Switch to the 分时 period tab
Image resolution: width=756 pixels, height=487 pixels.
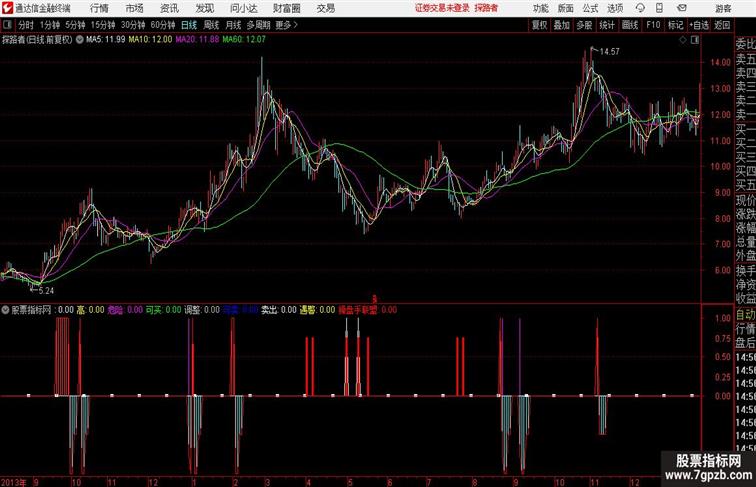point(26,25)
